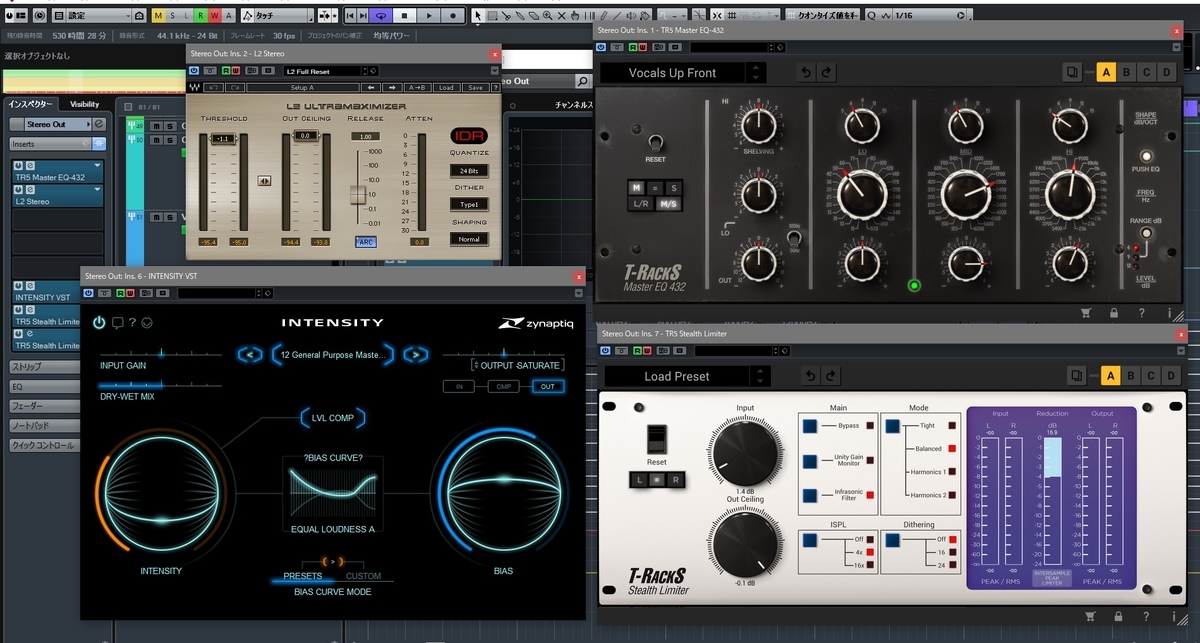The height and width of the screenshot is (643, 1200).
Task: Open the L2 Quantize 24 Bits selector
Action: 468,171
